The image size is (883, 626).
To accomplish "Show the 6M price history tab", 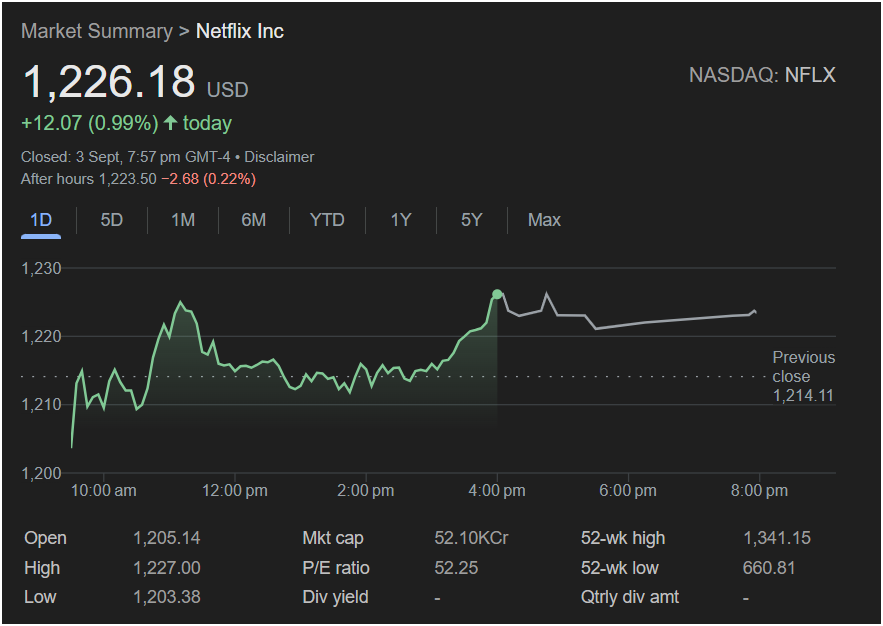I will 253,220.
